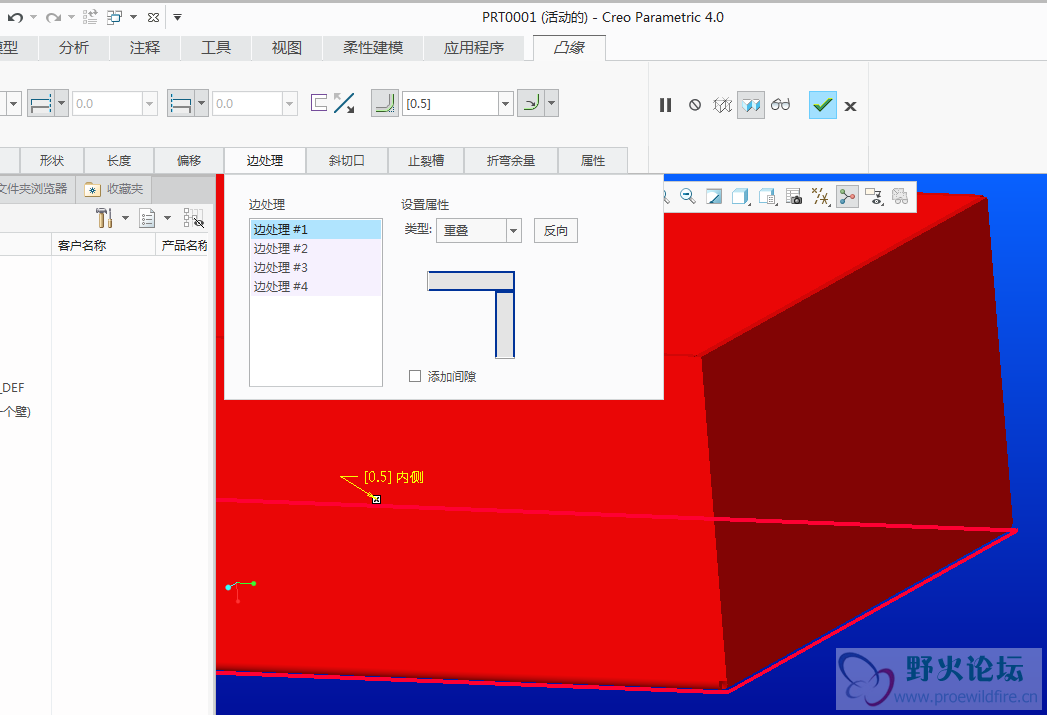Open the 分析 ribbon tab
1047x715 pixels.
(x=73, y=48)
